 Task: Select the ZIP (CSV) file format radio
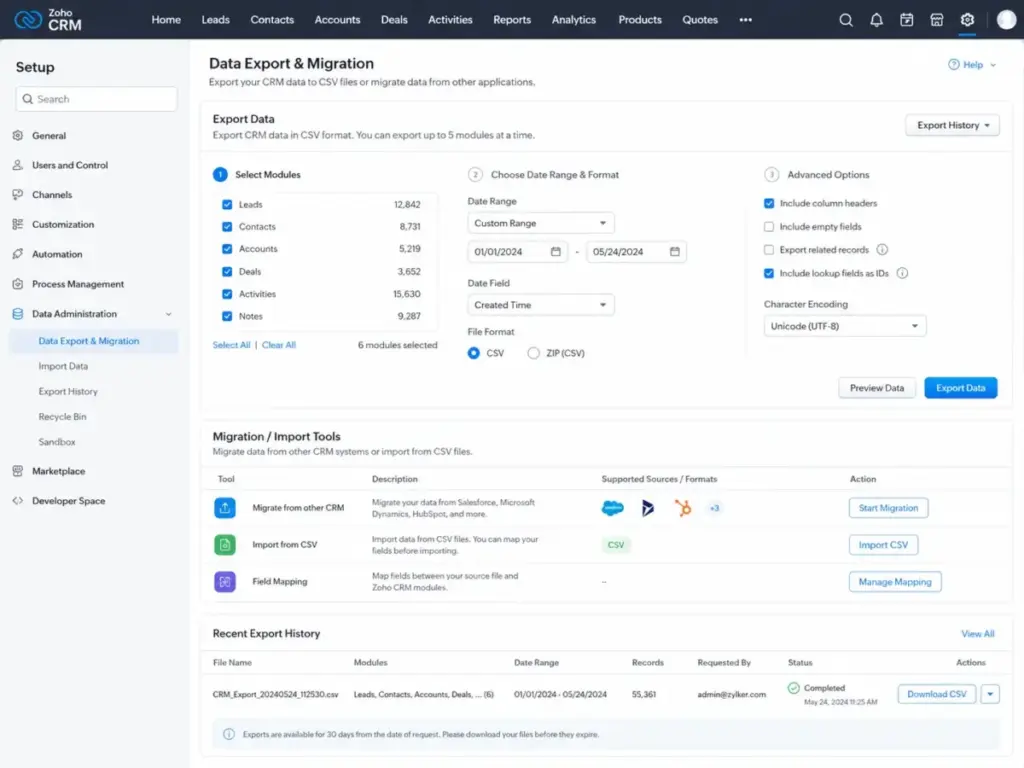[534, 353]
